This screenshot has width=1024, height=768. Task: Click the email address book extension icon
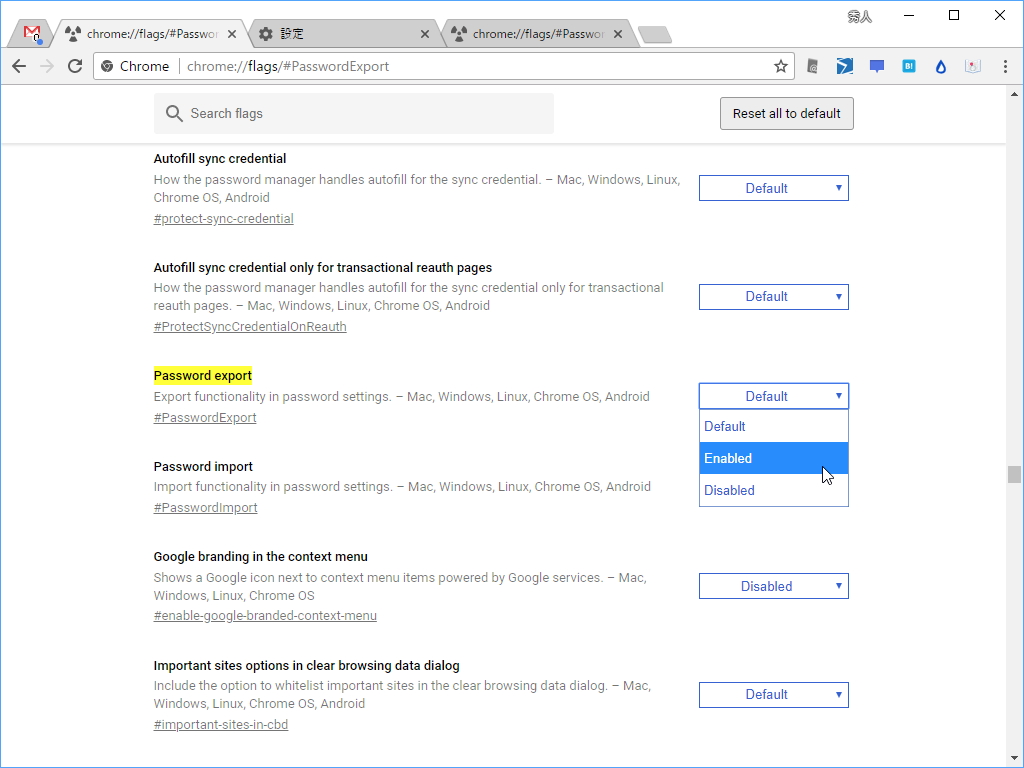click(x=812, y=66)
